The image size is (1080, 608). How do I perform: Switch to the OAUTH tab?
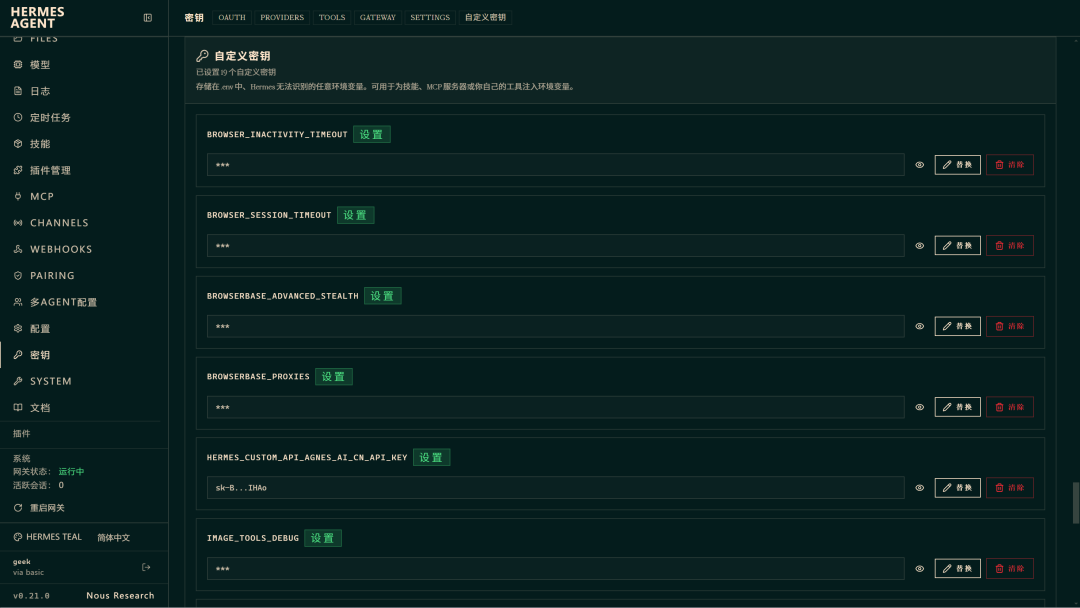coord(232,18)
